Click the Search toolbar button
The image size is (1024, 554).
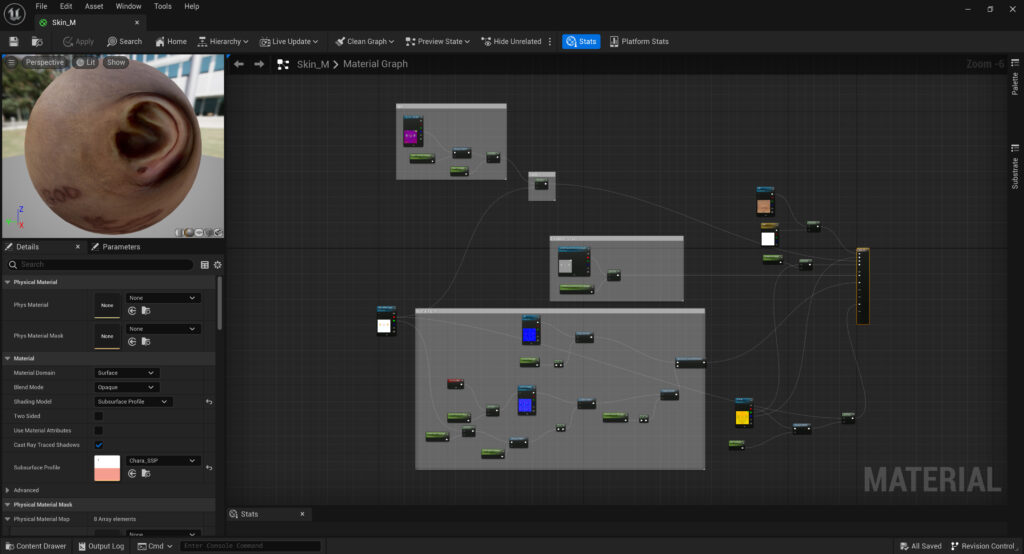(124, 41)
